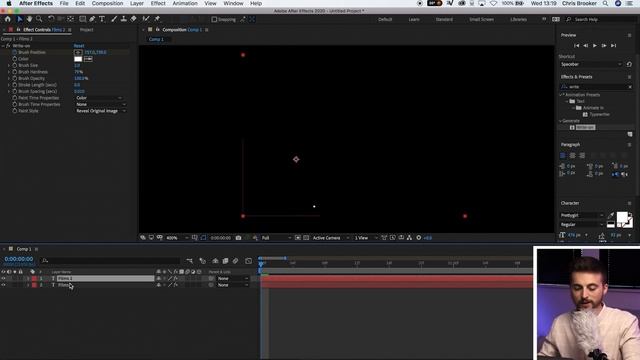The width and height of the screenshot is (640, 360).
Task: Jump to the first frame in Preview
Action: pyautogui.click(x=576, y=46)
